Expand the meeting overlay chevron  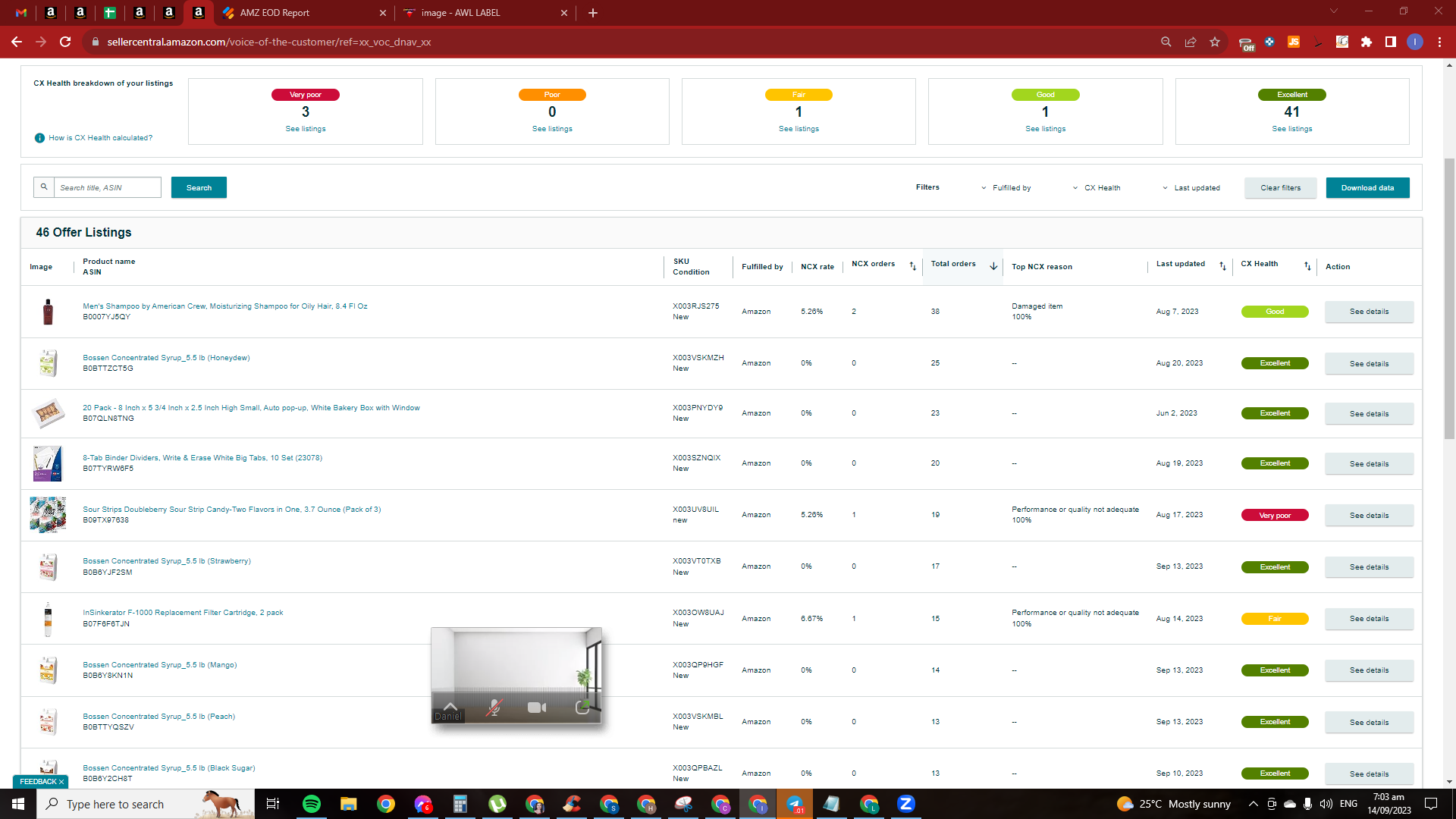pyautogui.click(x=450, y=705)
